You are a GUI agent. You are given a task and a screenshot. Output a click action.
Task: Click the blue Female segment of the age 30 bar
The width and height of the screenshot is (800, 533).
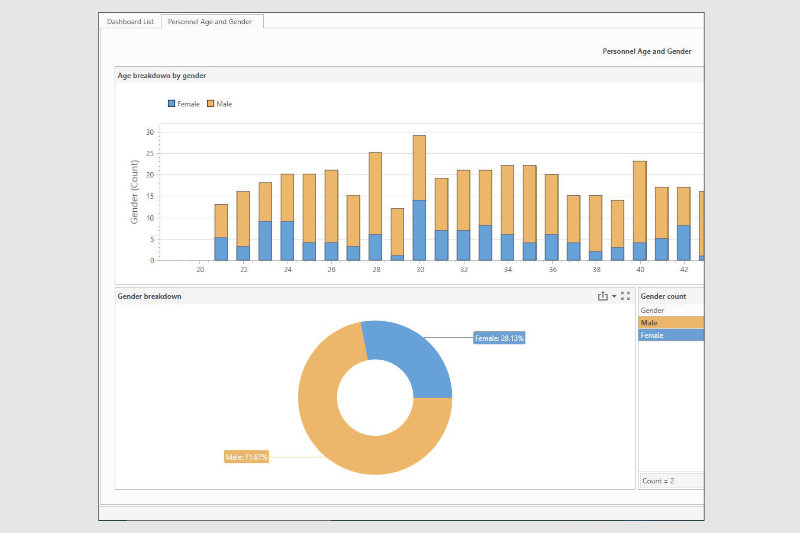419,230
